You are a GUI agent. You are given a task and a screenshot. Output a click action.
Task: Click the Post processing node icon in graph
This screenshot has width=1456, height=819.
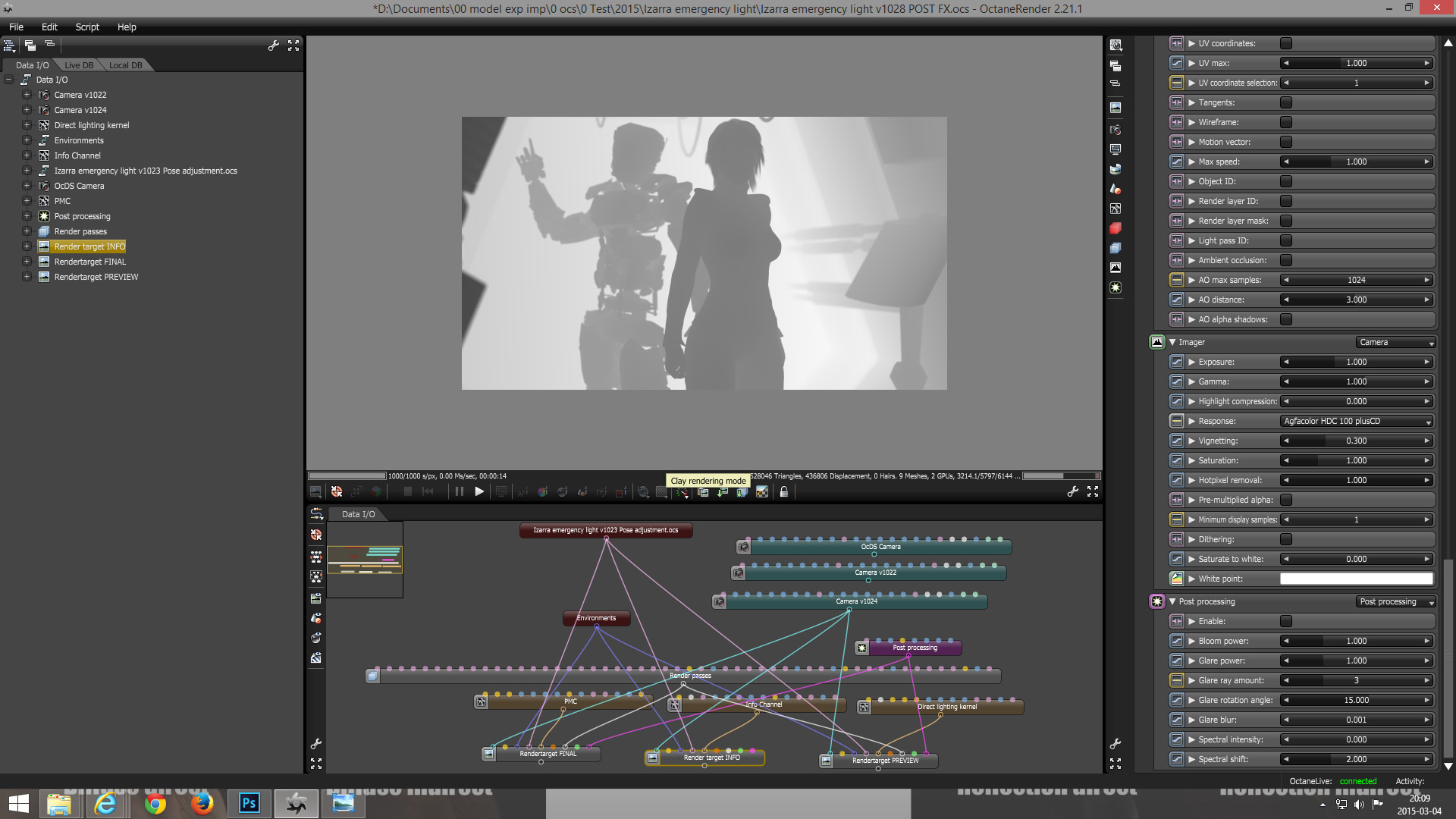coord(862,648)
